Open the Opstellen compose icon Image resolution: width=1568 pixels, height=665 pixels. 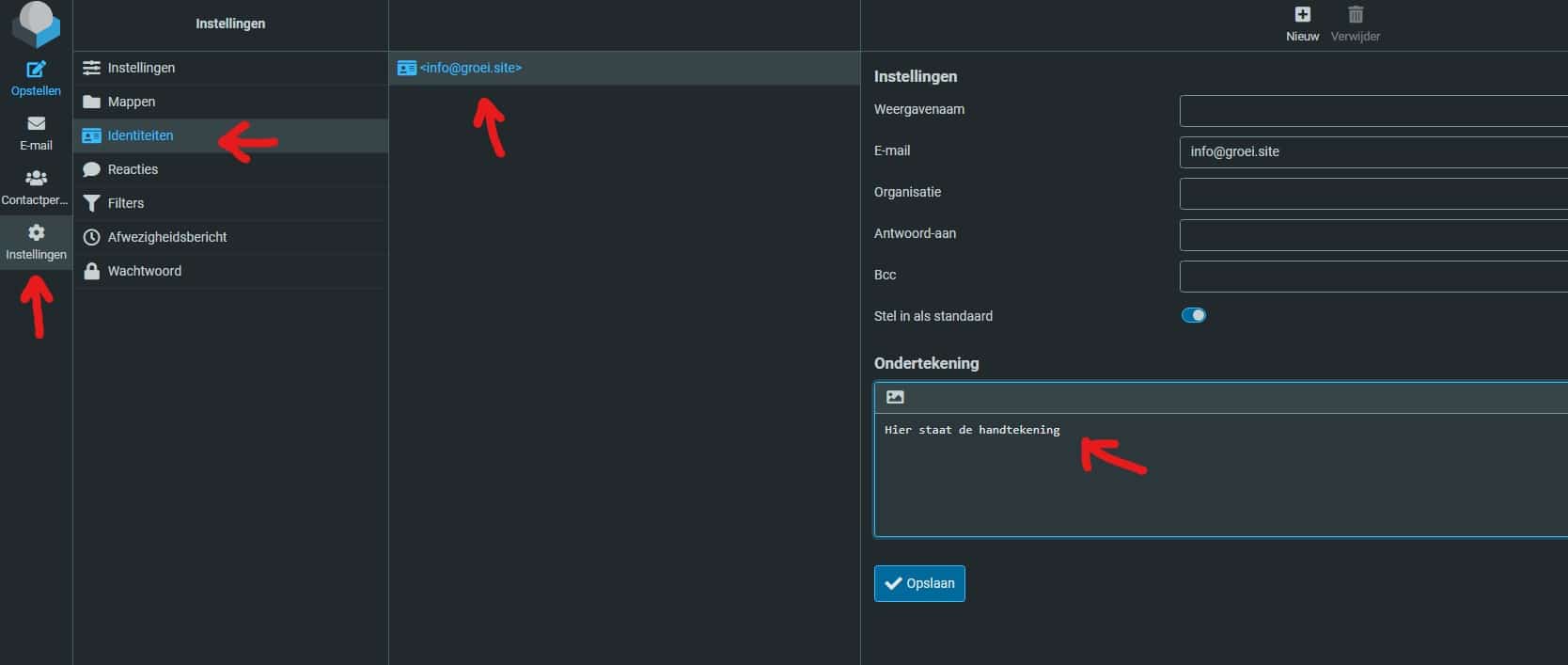pos(36,70)
